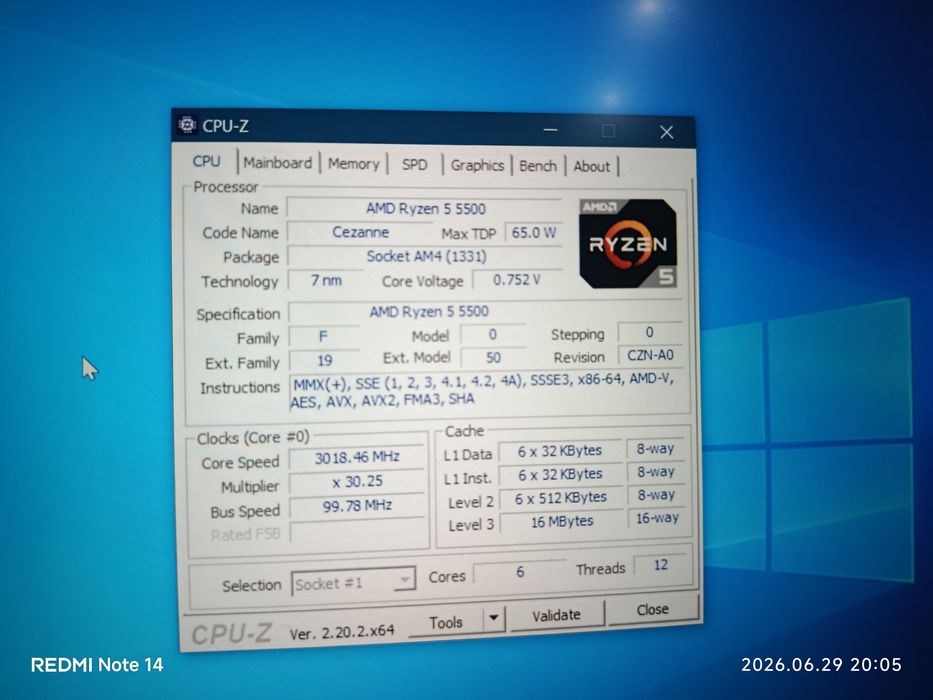
Task: Click the Revision value CZN-A0
Action: 650,355
